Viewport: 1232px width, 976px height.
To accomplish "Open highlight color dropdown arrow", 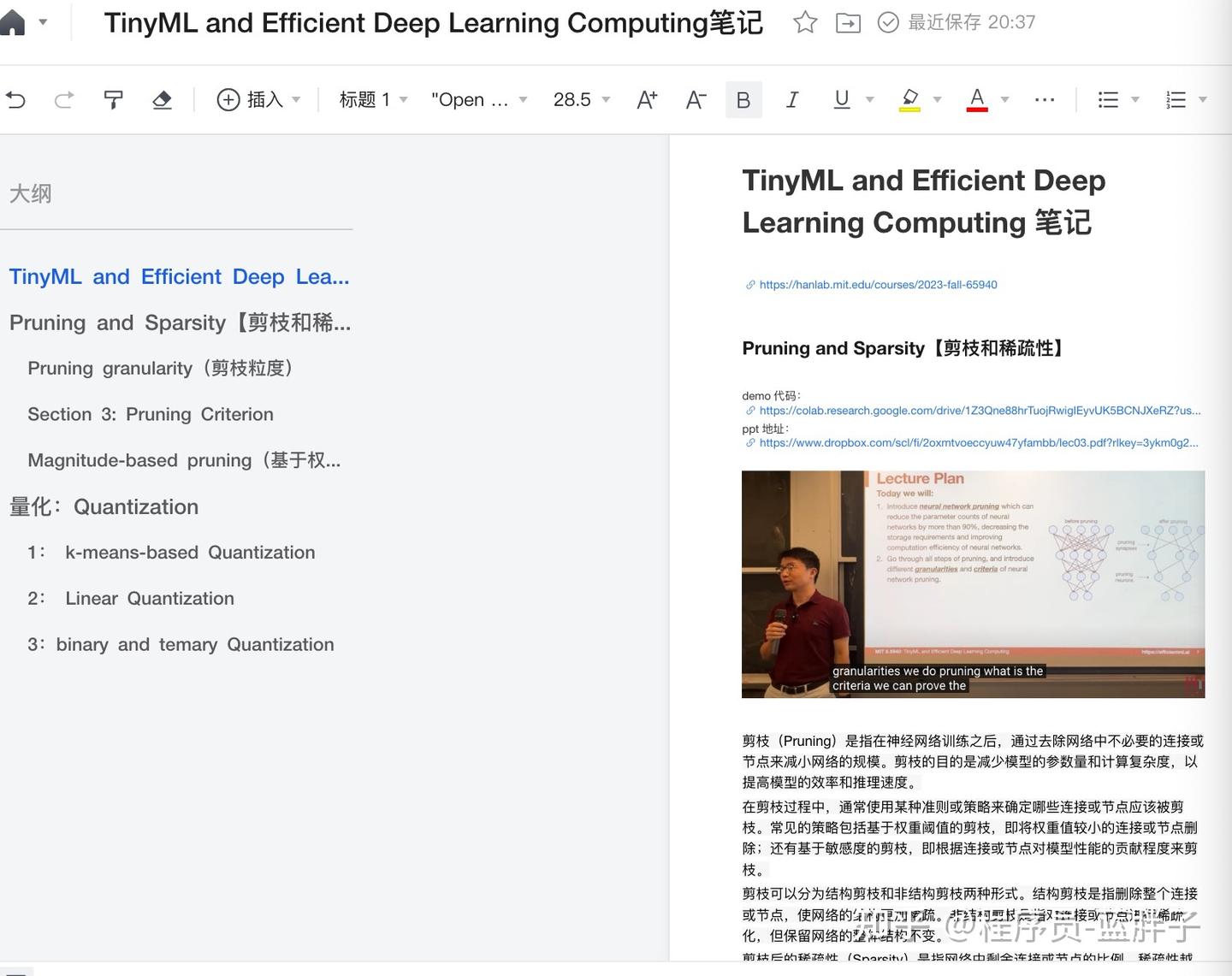I will tap(938, 100).
